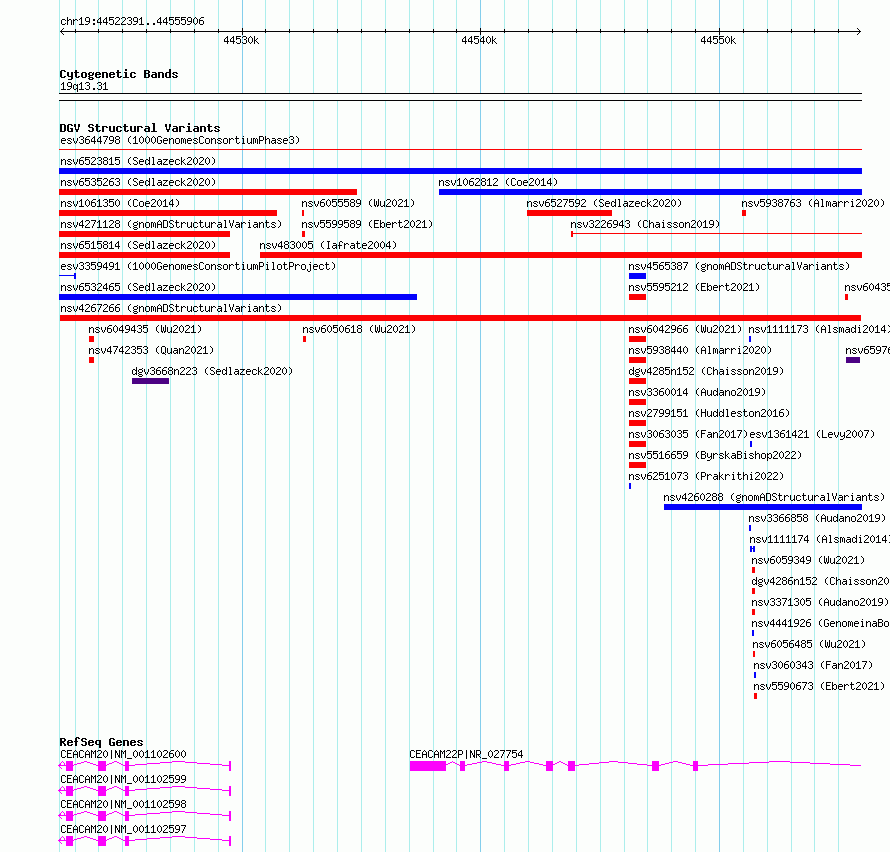The width and height of the screenshot is (890, 852).
Task: Select the nsv6523815 Sedlazeck2020 blue variant bar
Action: point(460,171)
